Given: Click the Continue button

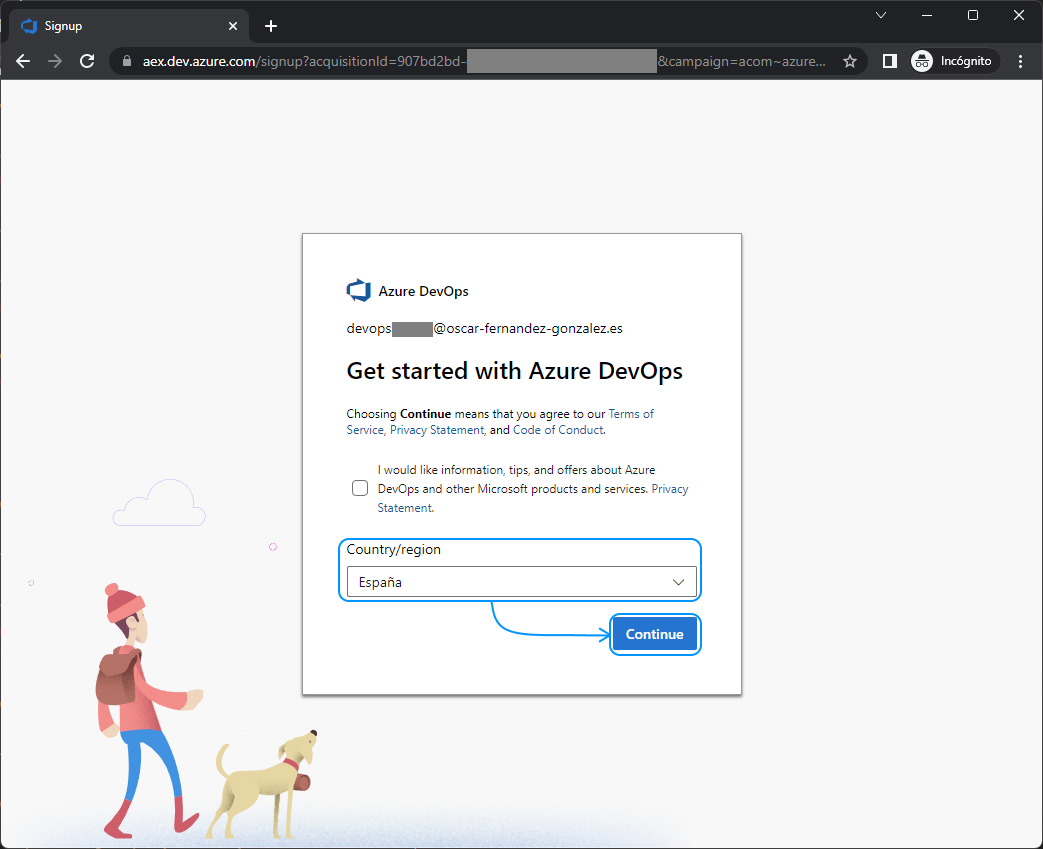Looking at the screenshot, I should click(x=655, y=634).
